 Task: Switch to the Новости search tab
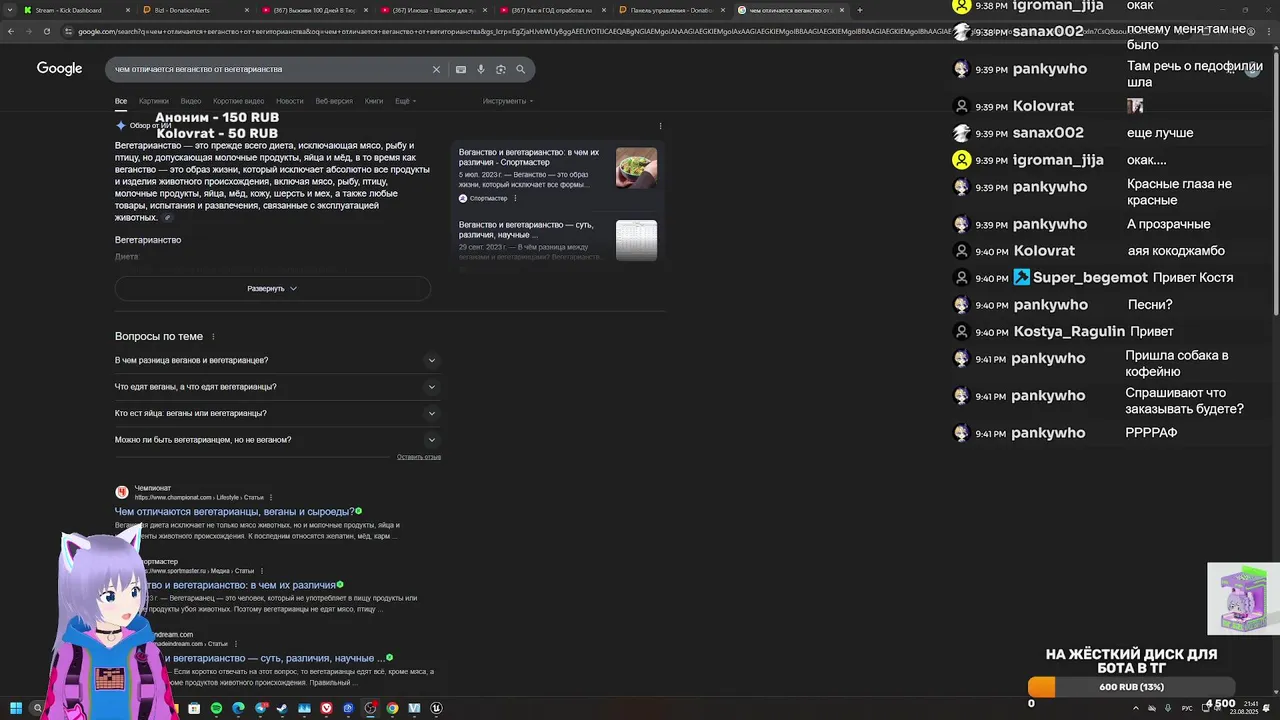[290, 101]
